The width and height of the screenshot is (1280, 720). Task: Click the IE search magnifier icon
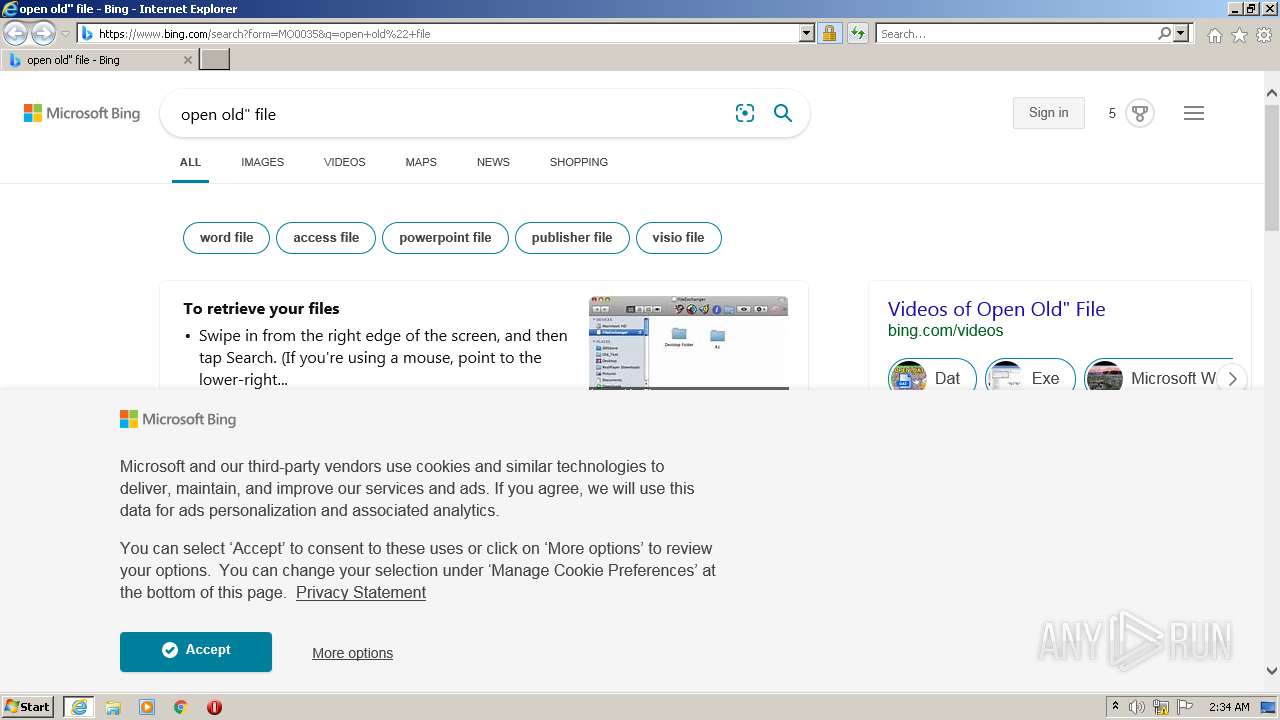coord(1164,34)
